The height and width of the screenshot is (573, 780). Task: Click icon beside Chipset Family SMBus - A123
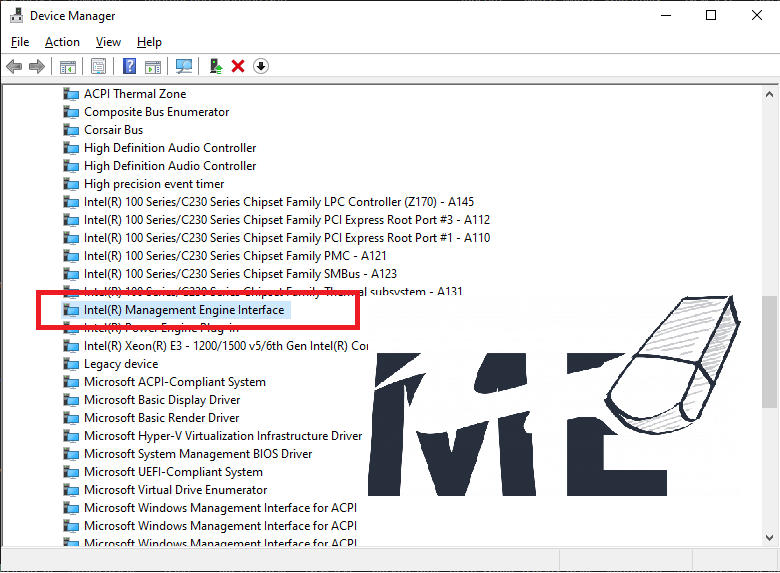71,274
